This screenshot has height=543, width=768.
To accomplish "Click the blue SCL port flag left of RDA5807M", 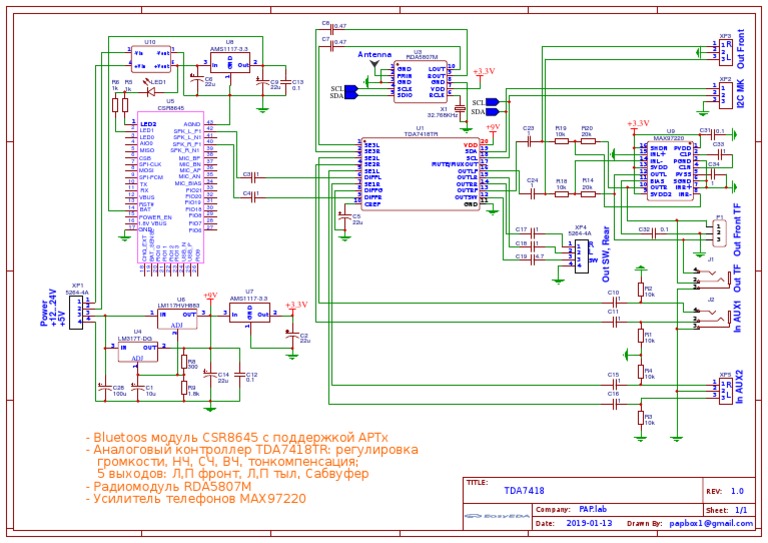I will (351, 89).
